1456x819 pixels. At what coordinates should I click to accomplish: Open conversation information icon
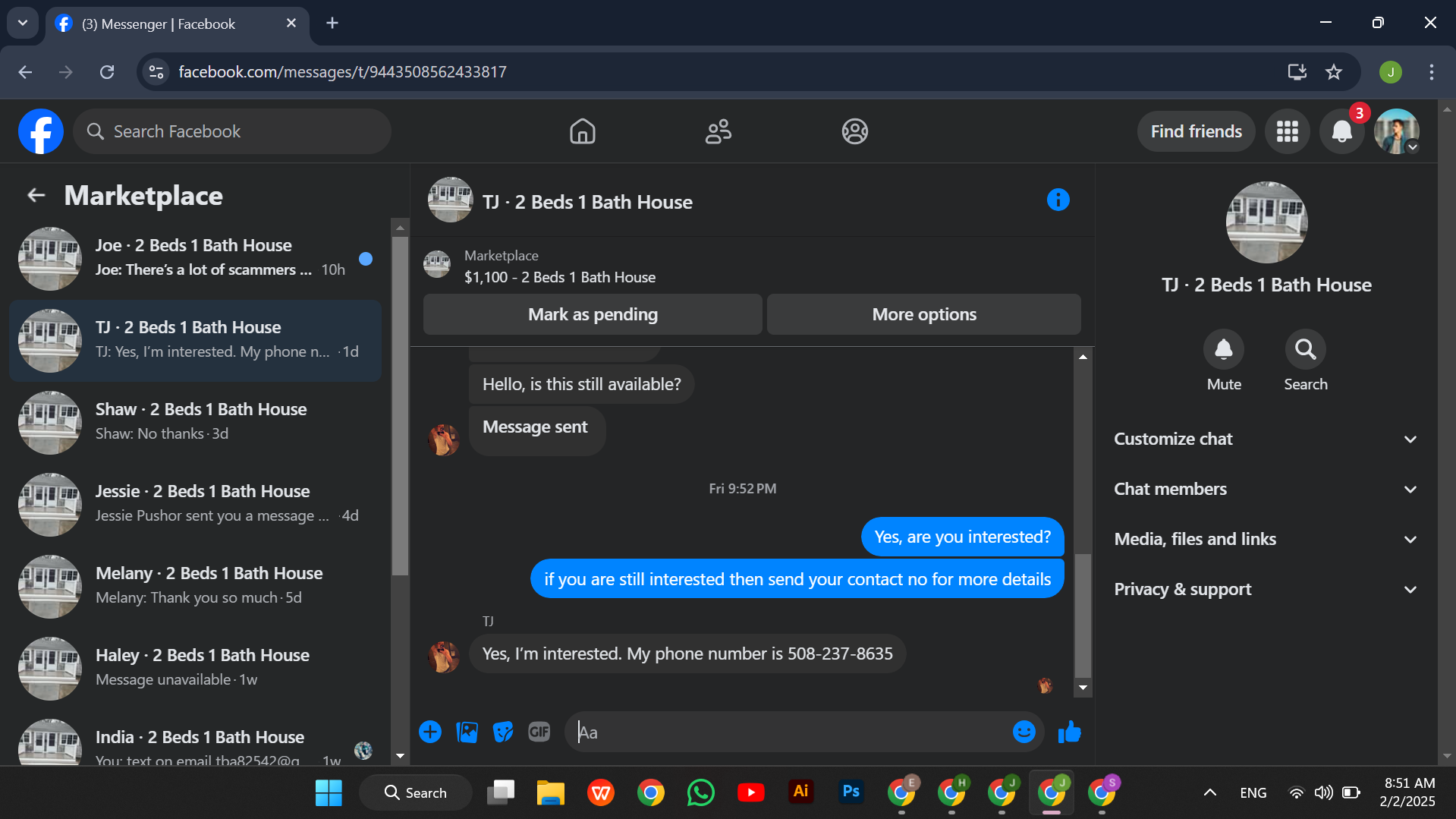[1058, 200]
